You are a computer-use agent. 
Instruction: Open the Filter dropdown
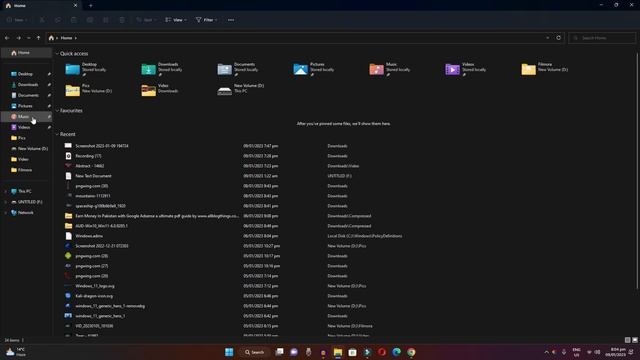point(207,20)
